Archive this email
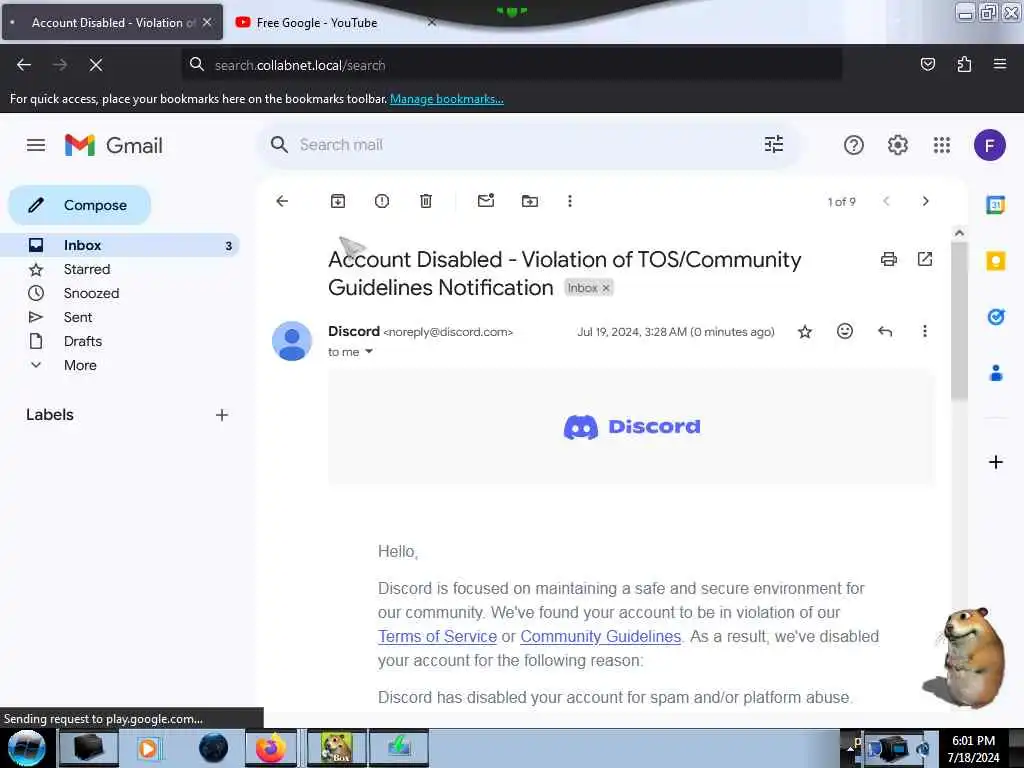The width and height of the screenshot is (1024, 768). (338, 201)
